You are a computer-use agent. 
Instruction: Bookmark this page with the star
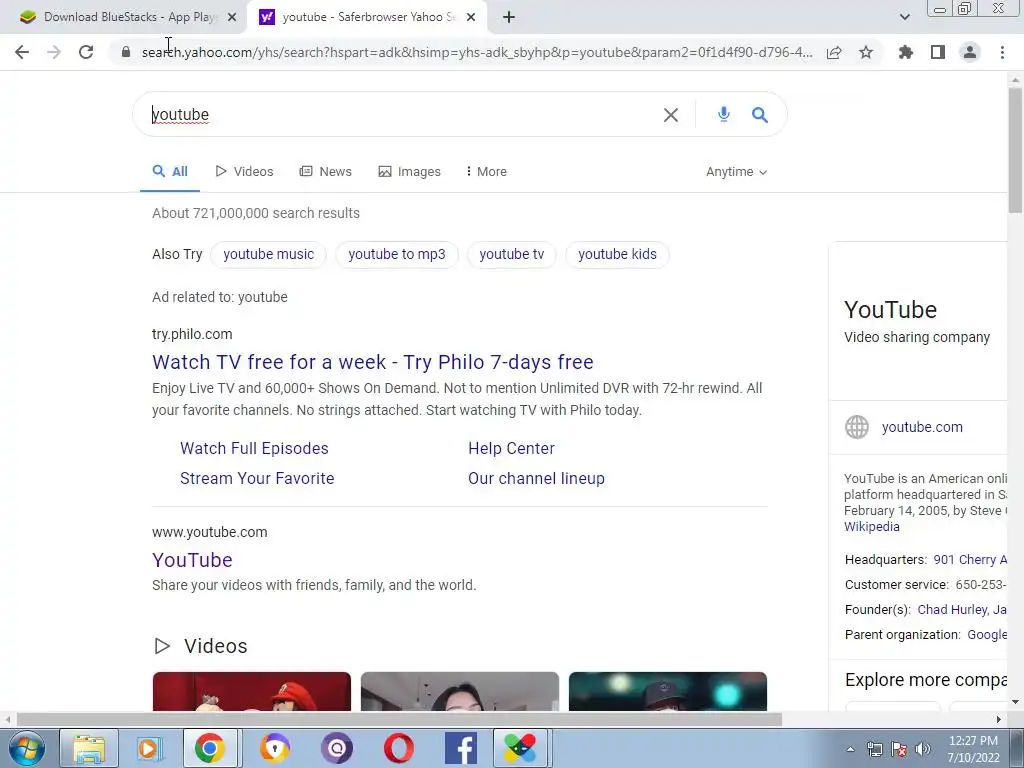[866, 52]
